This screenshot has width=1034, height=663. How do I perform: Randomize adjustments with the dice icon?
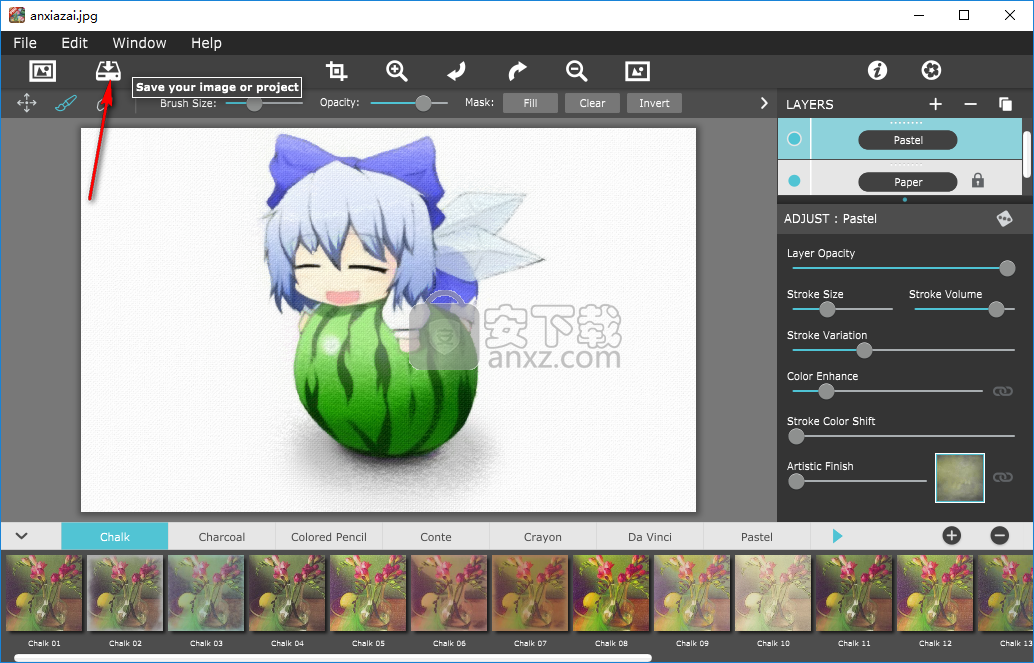(1004, 218)
